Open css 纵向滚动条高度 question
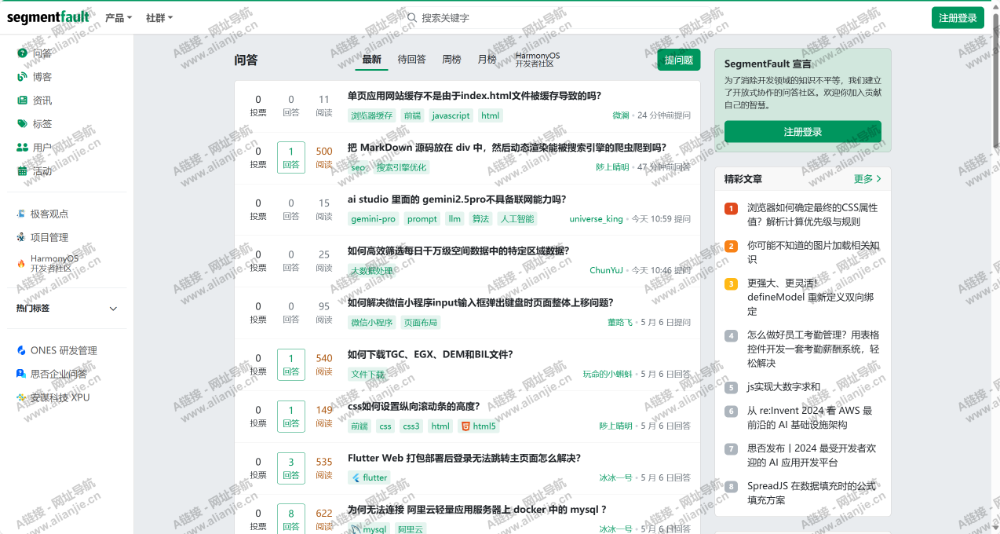This screenshot has width=1000, height=534. pos(413,406)
